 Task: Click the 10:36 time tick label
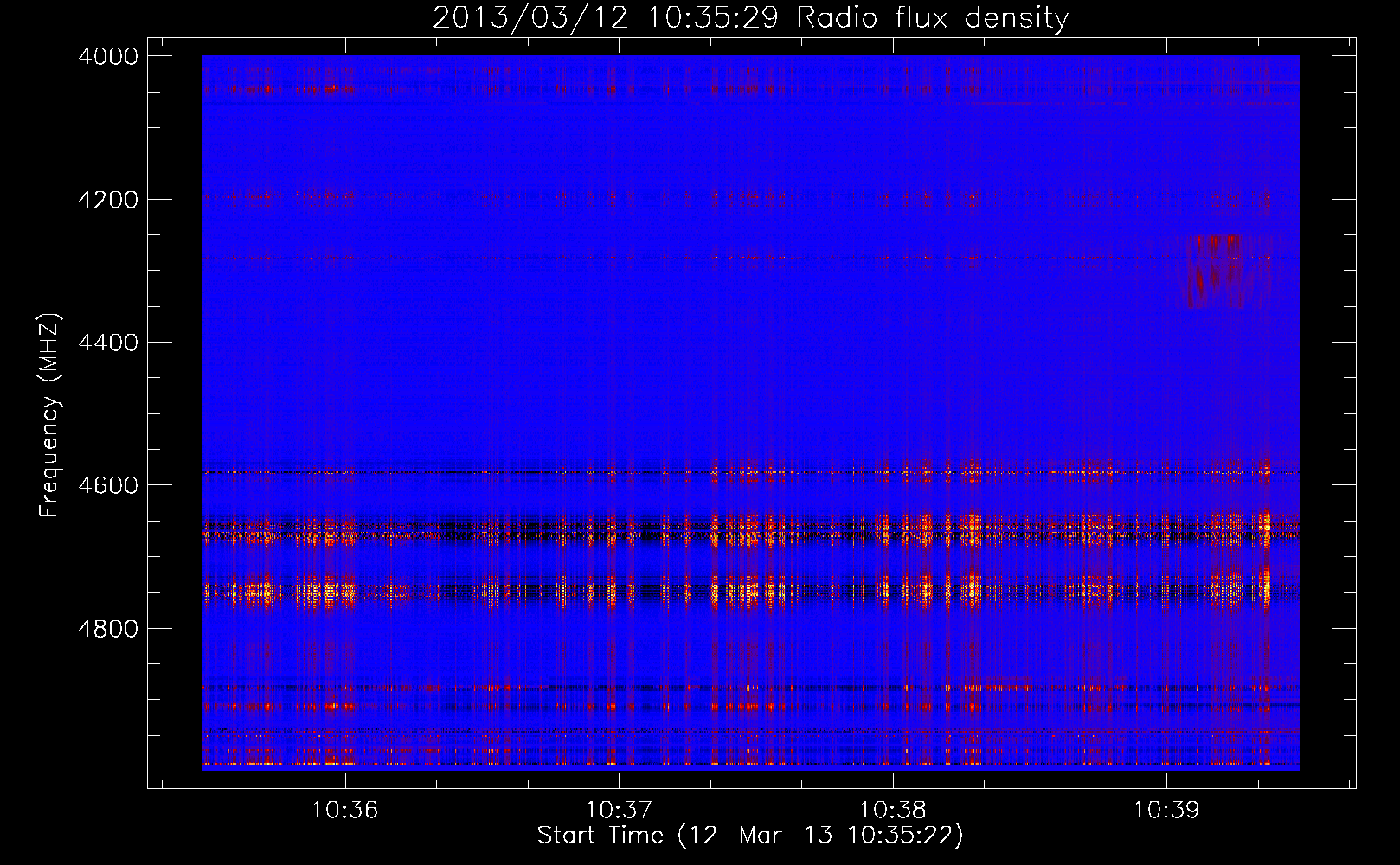click(345, 811)
